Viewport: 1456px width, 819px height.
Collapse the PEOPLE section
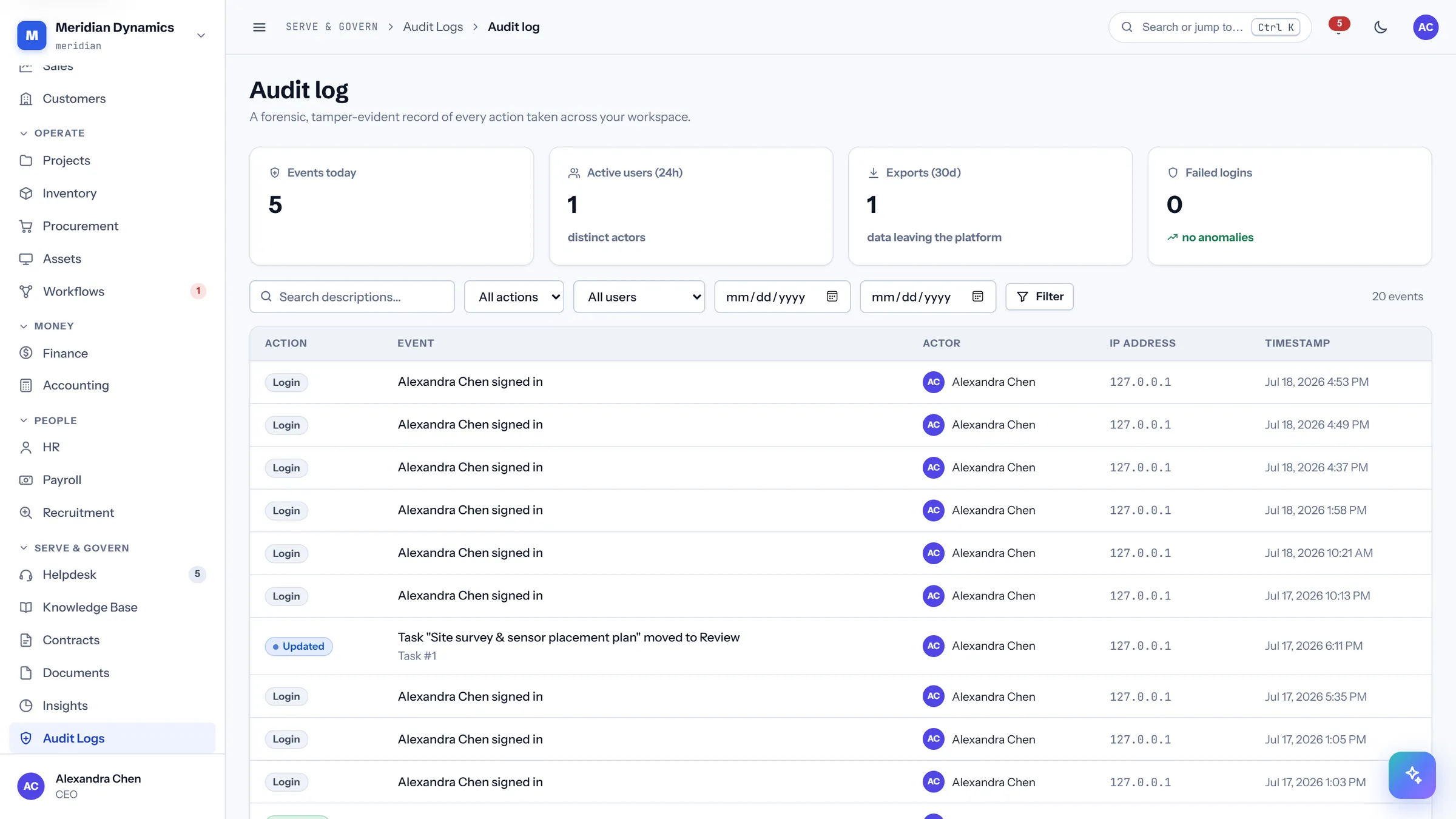tap(48, 420)
